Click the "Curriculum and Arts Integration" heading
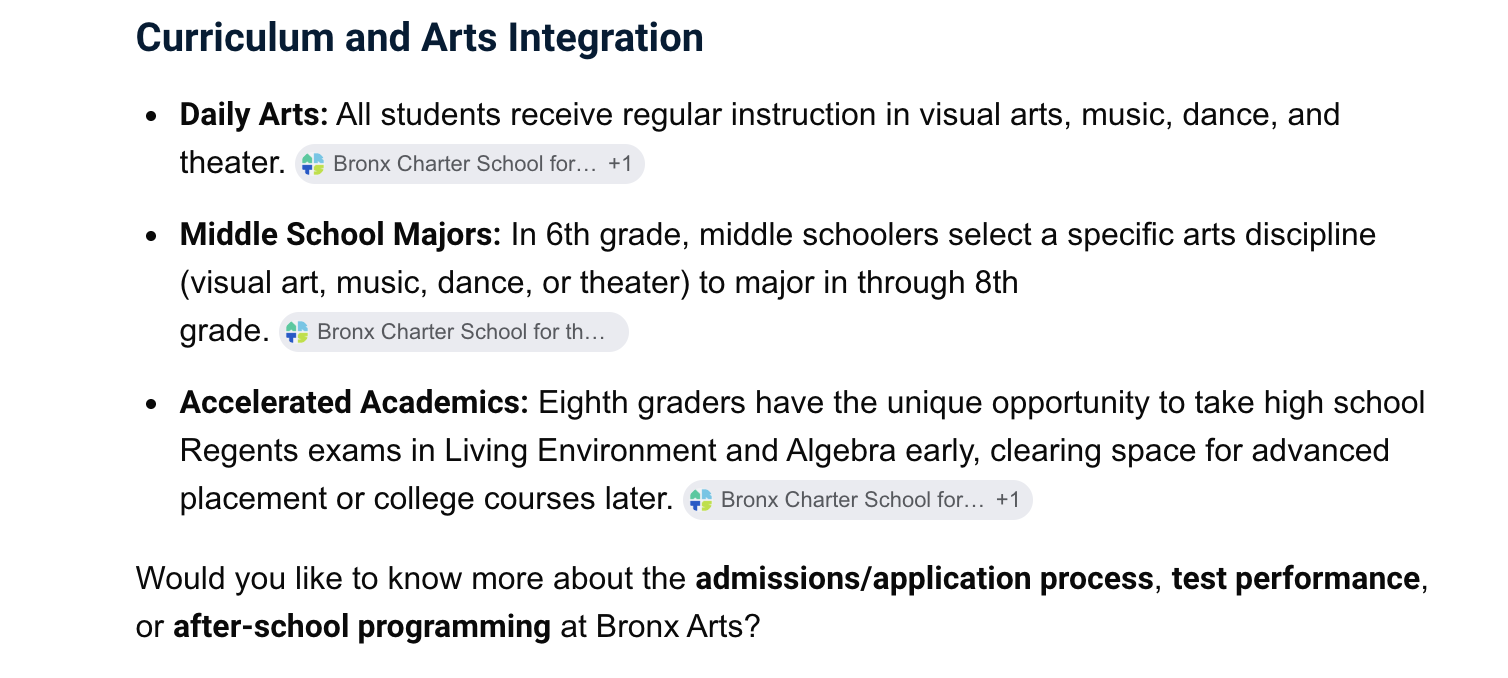This screenshot has width=1508, height=678. click(419, 38)
